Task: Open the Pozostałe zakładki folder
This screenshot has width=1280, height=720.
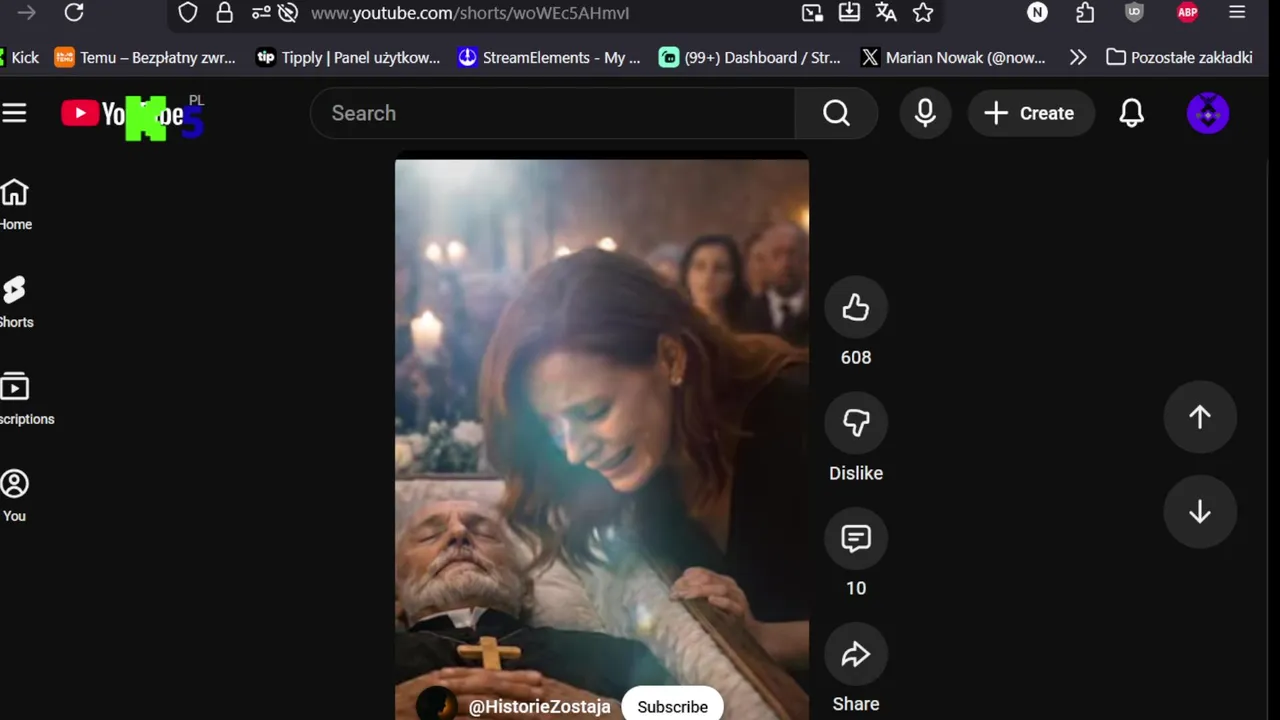Action: coord(1180,57)
